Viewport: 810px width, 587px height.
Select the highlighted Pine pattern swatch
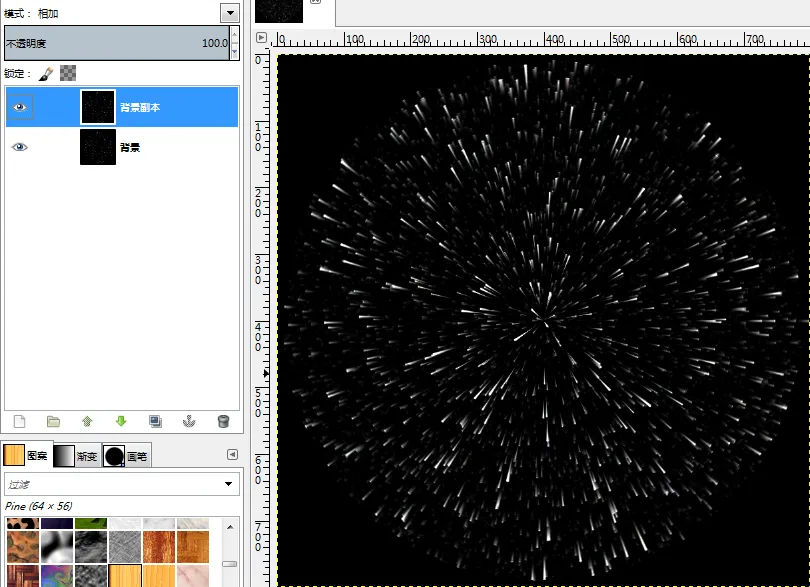point(125,576)
